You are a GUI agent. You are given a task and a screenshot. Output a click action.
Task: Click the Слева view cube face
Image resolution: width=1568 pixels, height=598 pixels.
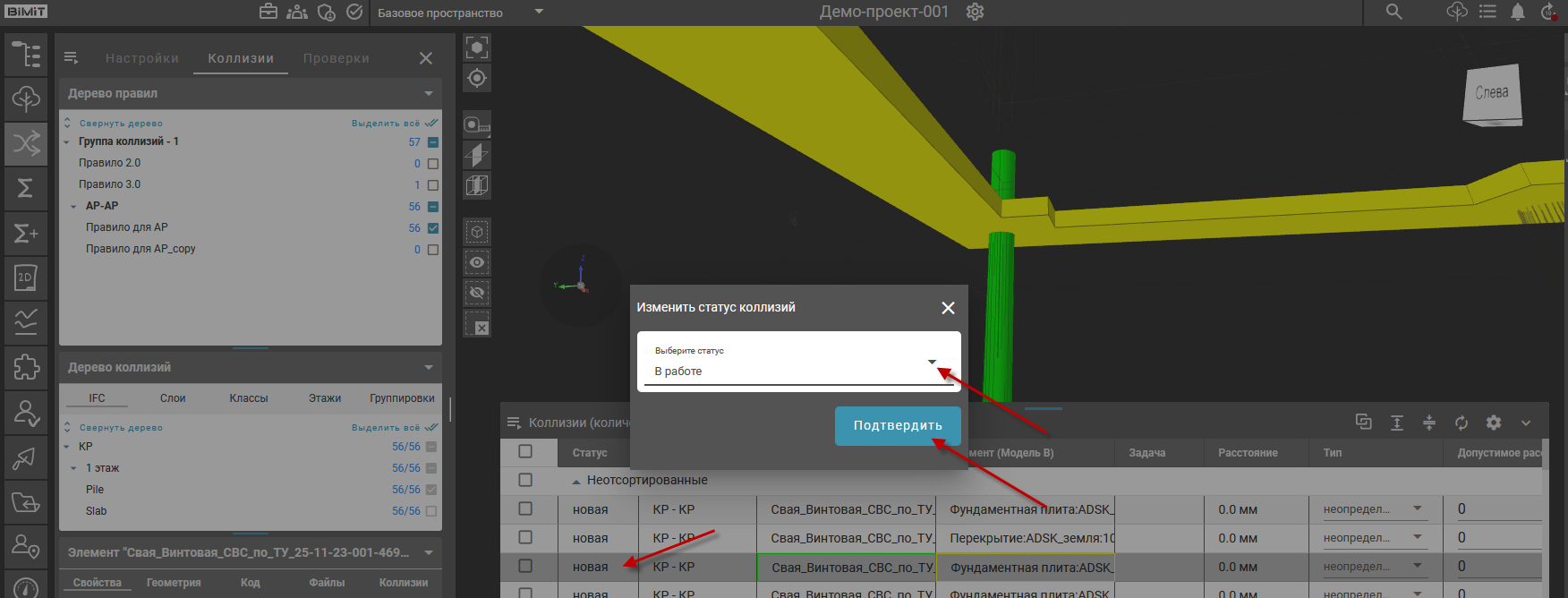pyautogui.click(x=1492, y=93)
